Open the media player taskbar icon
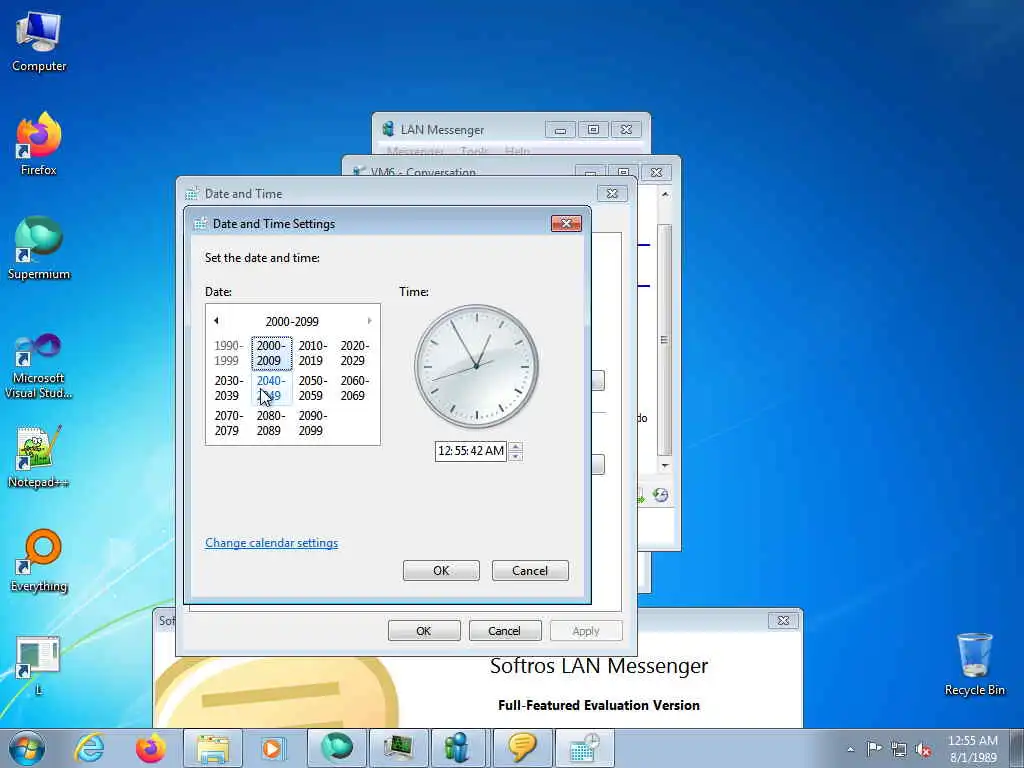1024x768 pixels. pos(273,748)
